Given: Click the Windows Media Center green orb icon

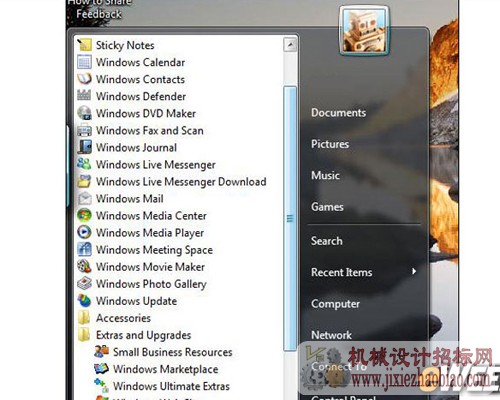Looking at the screenshot, I should tap(84, 215).
